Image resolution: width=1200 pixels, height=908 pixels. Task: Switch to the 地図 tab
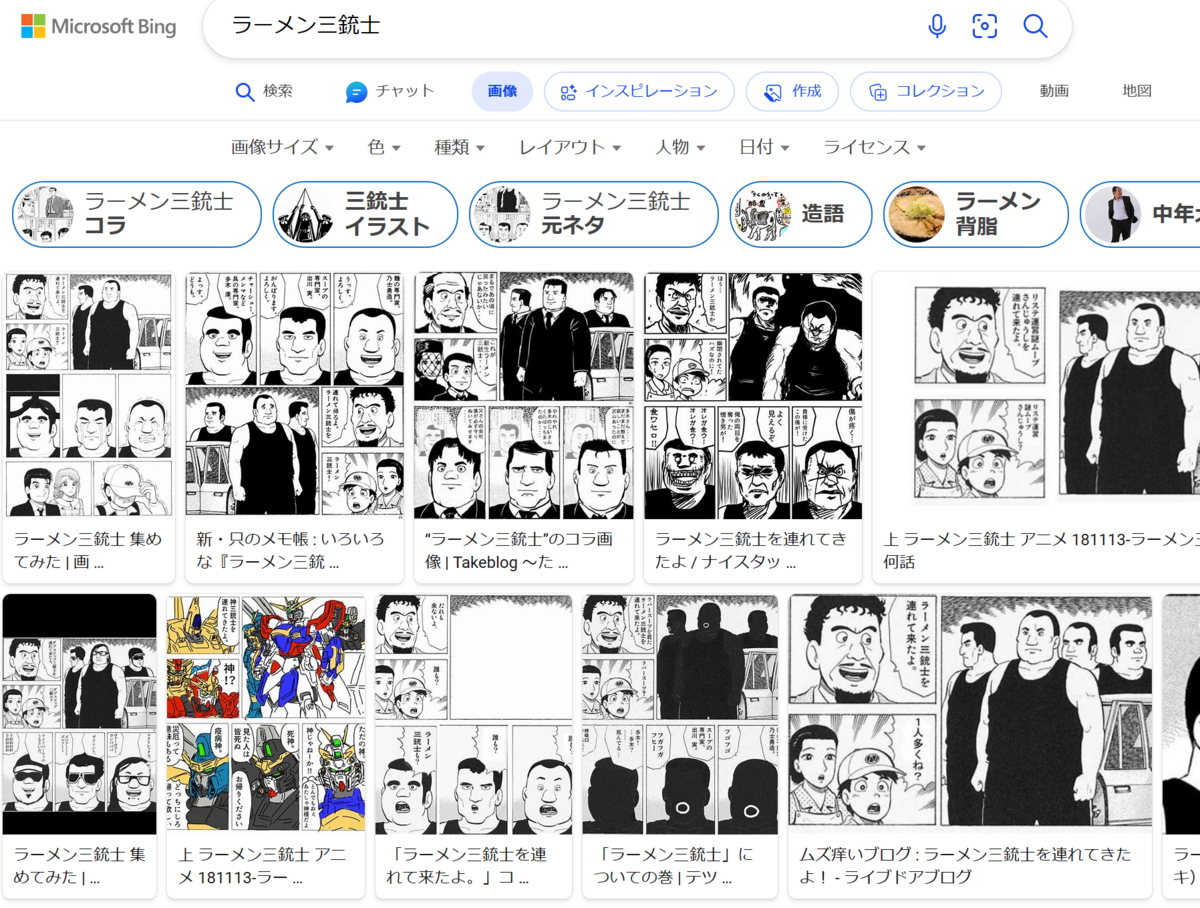click(x=1137, y=91)
